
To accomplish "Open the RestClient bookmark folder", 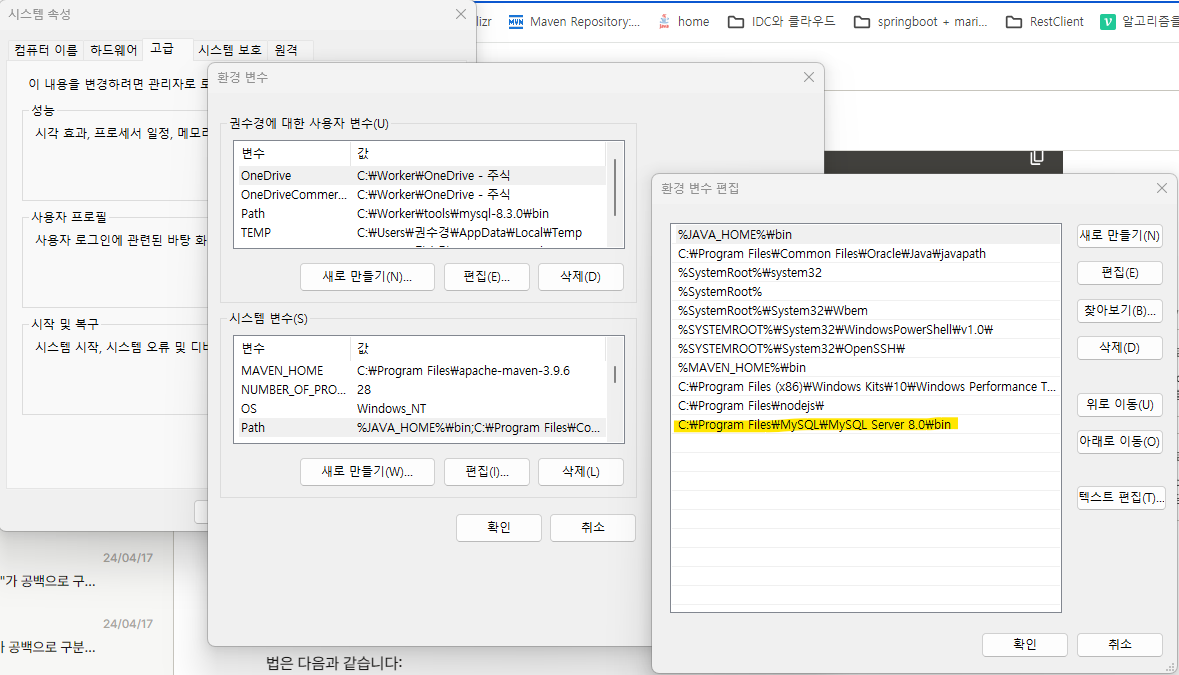I will pos(1044,22).
